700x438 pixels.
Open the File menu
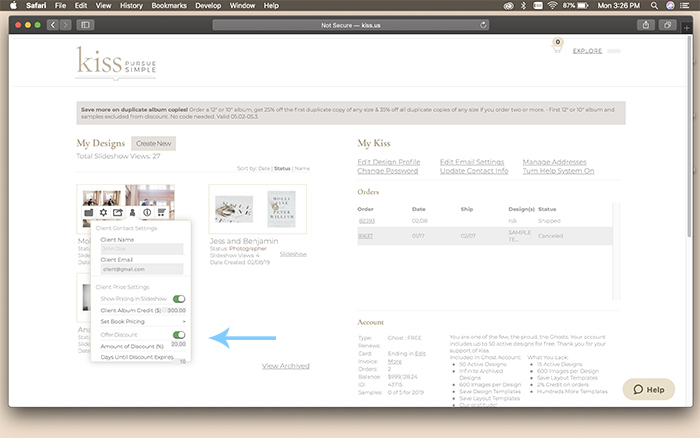point(60,5)
